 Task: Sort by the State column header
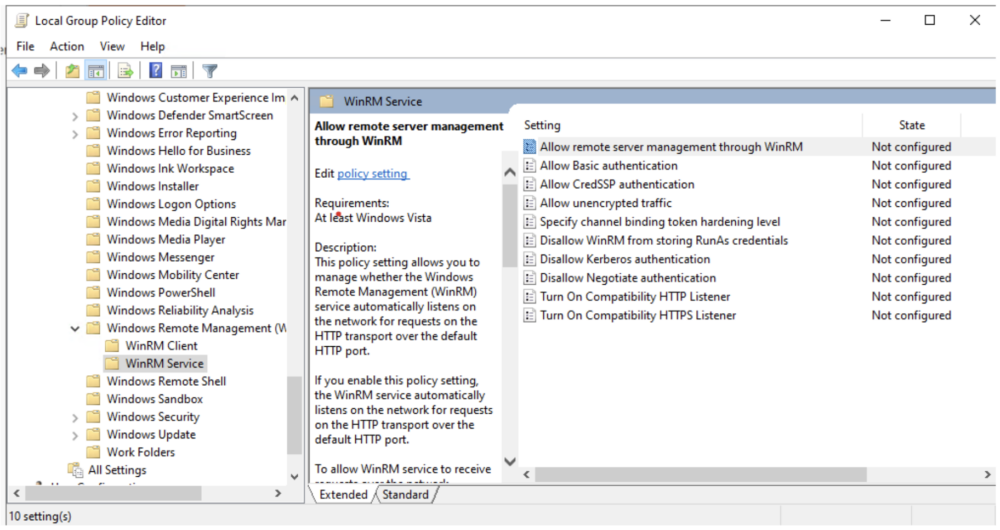coord(911,125)
